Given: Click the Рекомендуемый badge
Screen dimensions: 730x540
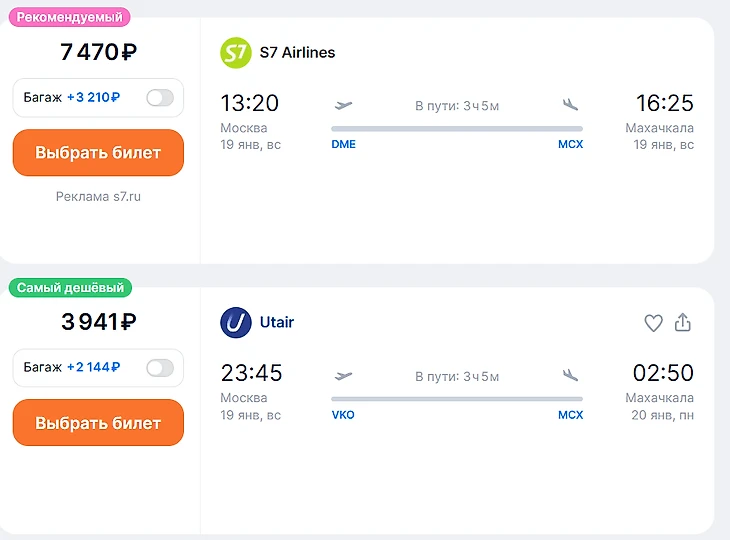Looking at the screenshot, I should (70, 17).
